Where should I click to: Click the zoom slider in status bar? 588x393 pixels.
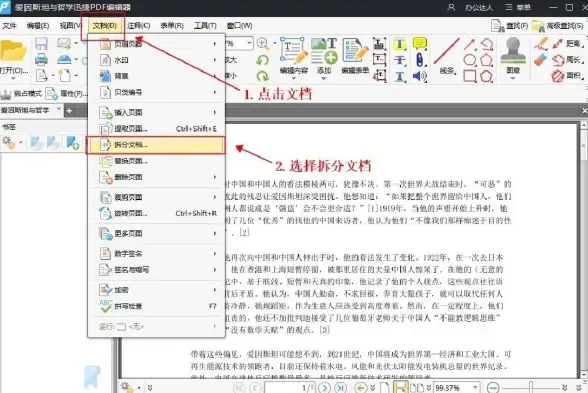tap(531, 387)
